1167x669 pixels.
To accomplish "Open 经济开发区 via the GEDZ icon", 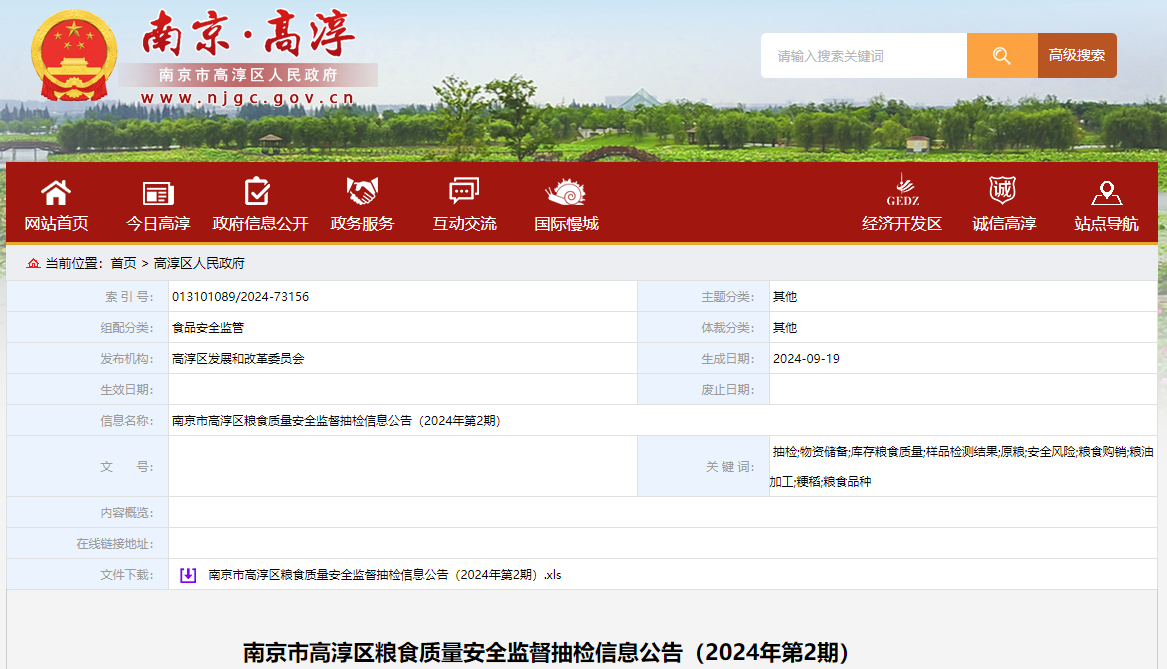I will click(x=903, y=192).
